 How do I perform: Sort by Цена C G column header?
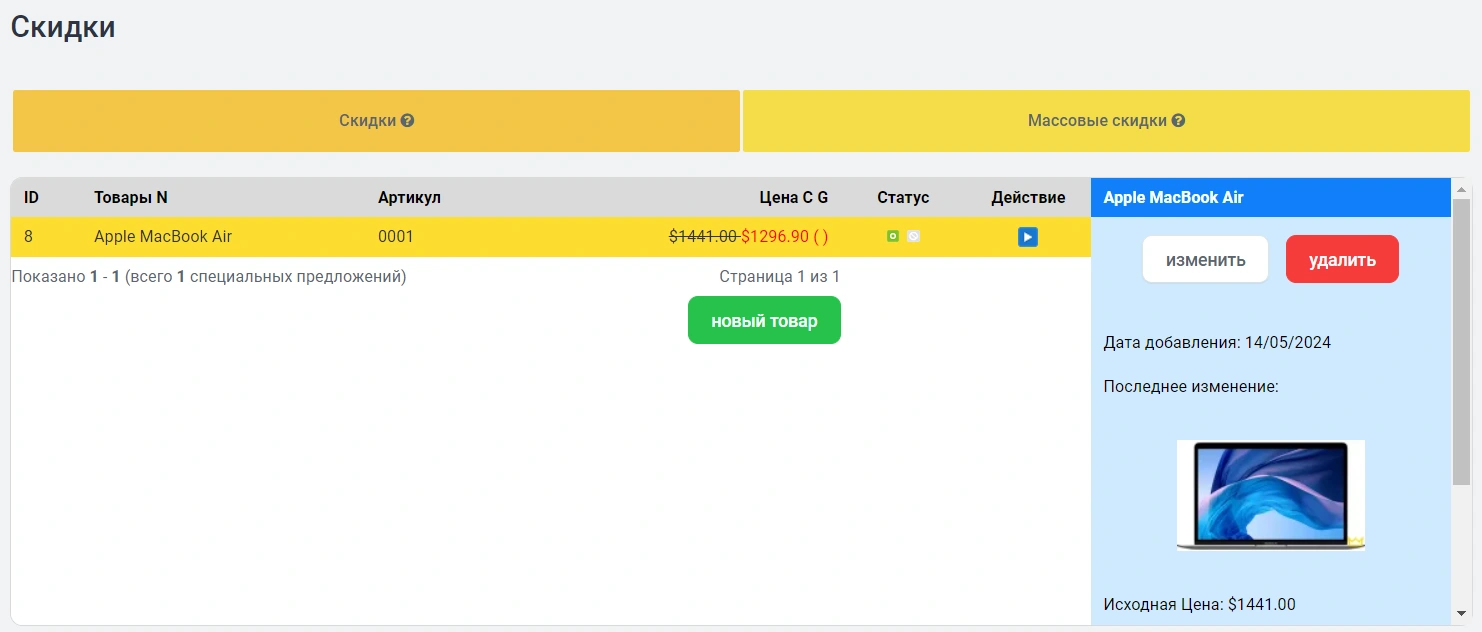pyautogui.click(x=793, y=198)
